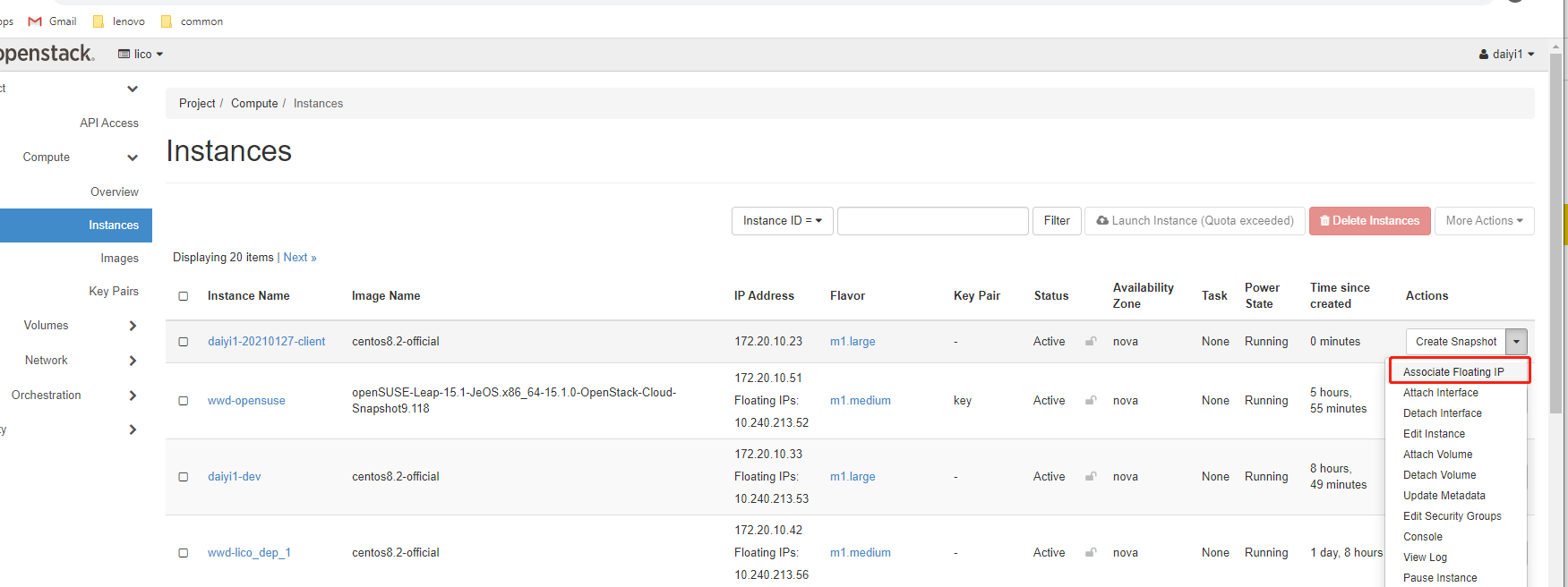Select the daiyi1-dev instance checkbox

184,477
